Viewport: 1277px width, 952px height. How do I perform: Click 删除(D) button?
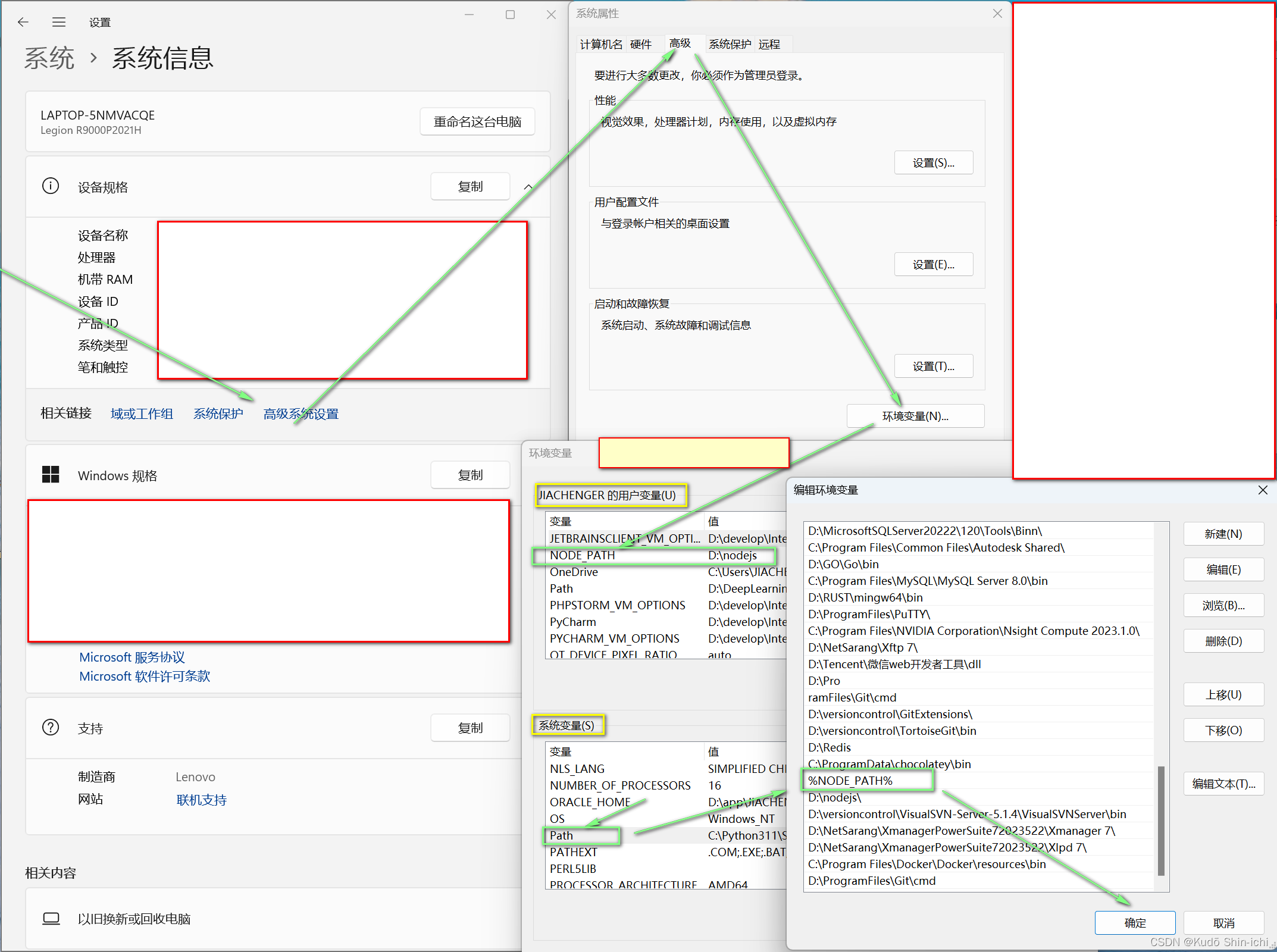(x=1223, y=641)
